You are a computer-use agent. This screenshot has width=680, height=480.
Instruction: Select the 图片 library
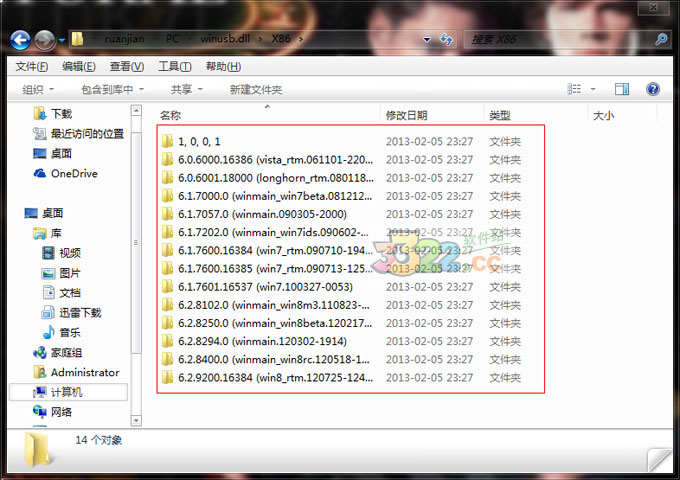[x=61, y=273]
